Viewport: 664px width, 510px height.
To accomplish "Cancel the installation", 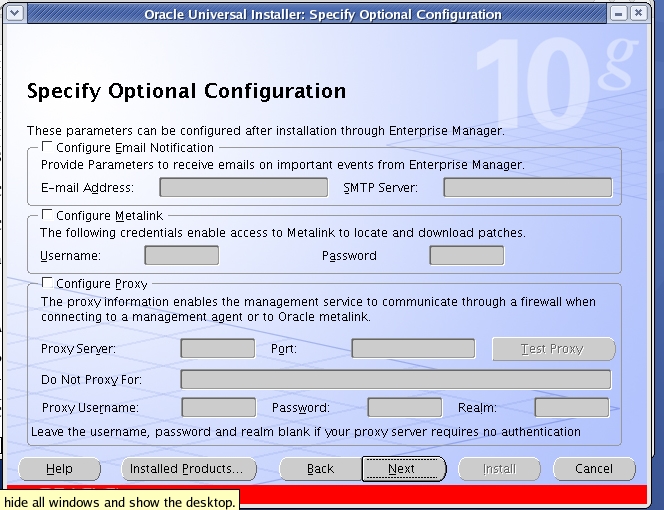I will tap(594, 469).
